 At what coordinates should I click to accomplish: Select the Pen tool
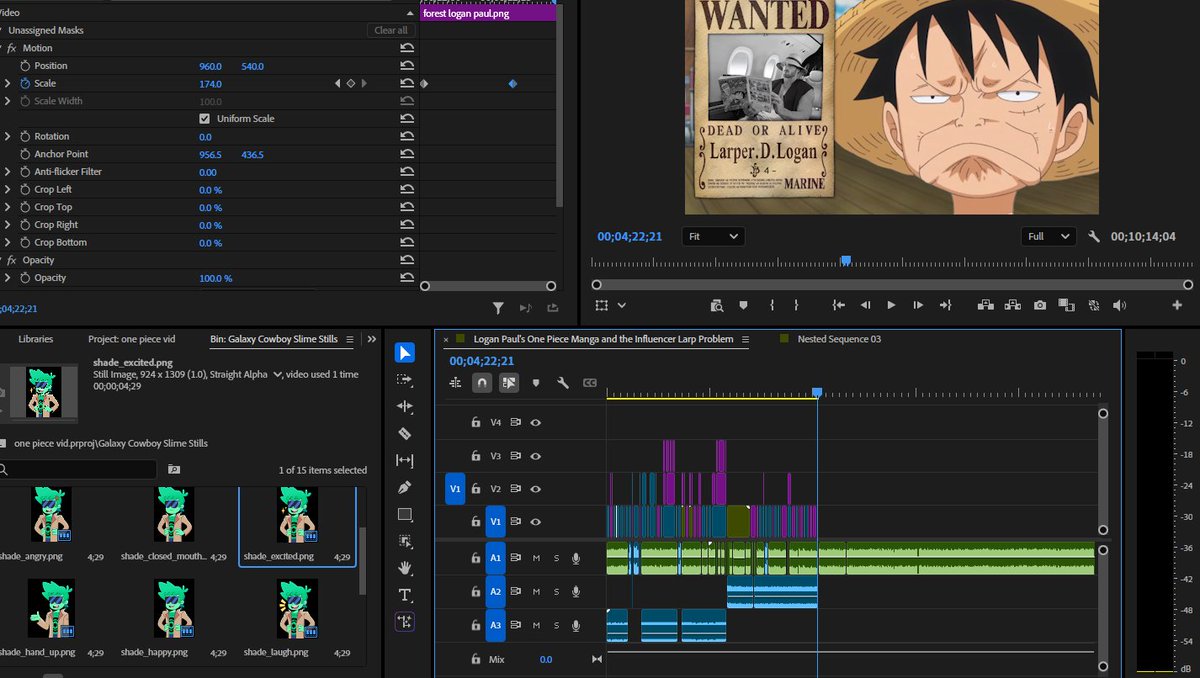pos(404,488)
